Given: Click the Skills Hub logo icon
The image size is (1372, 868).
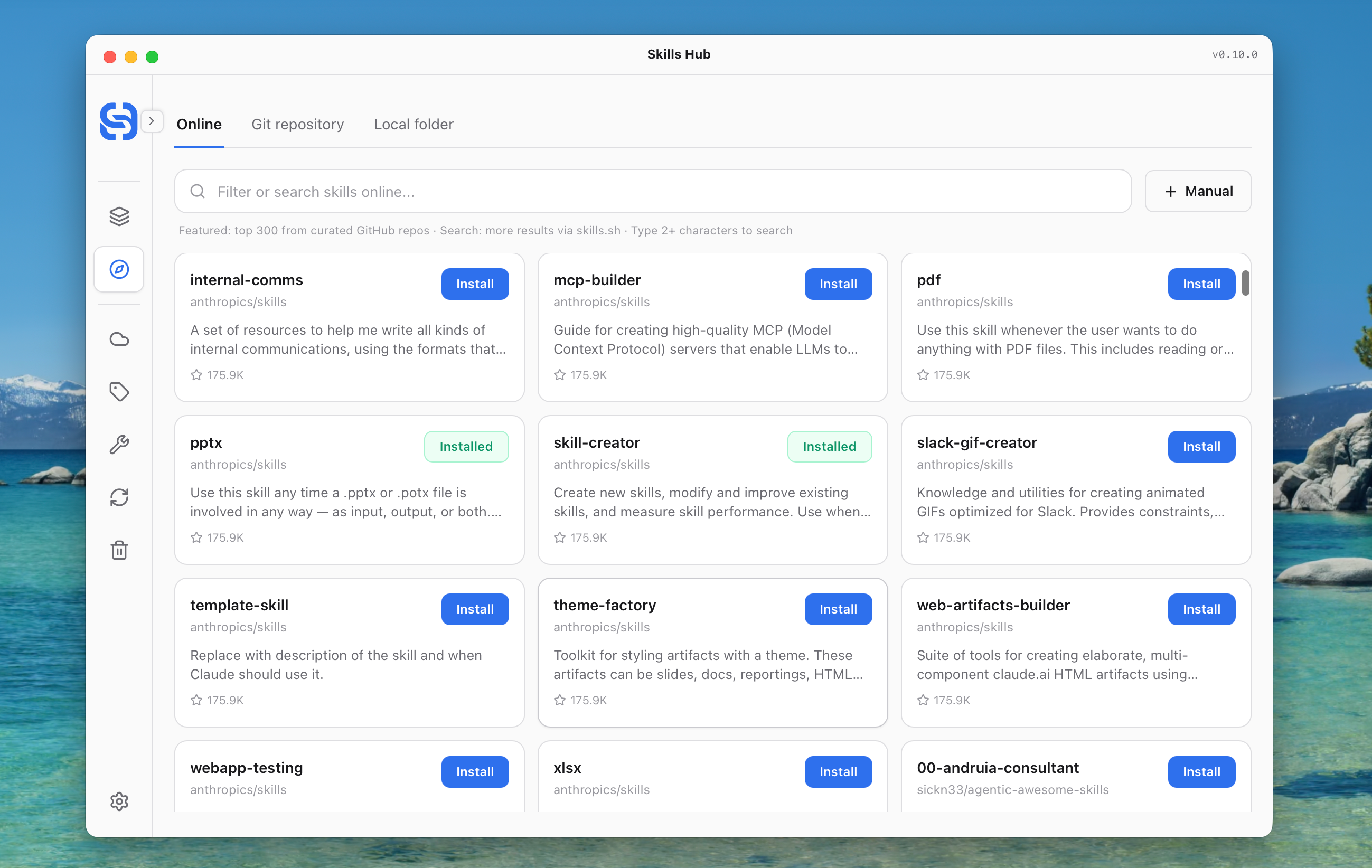Looking at the screenshot, I should click(118, 121).
